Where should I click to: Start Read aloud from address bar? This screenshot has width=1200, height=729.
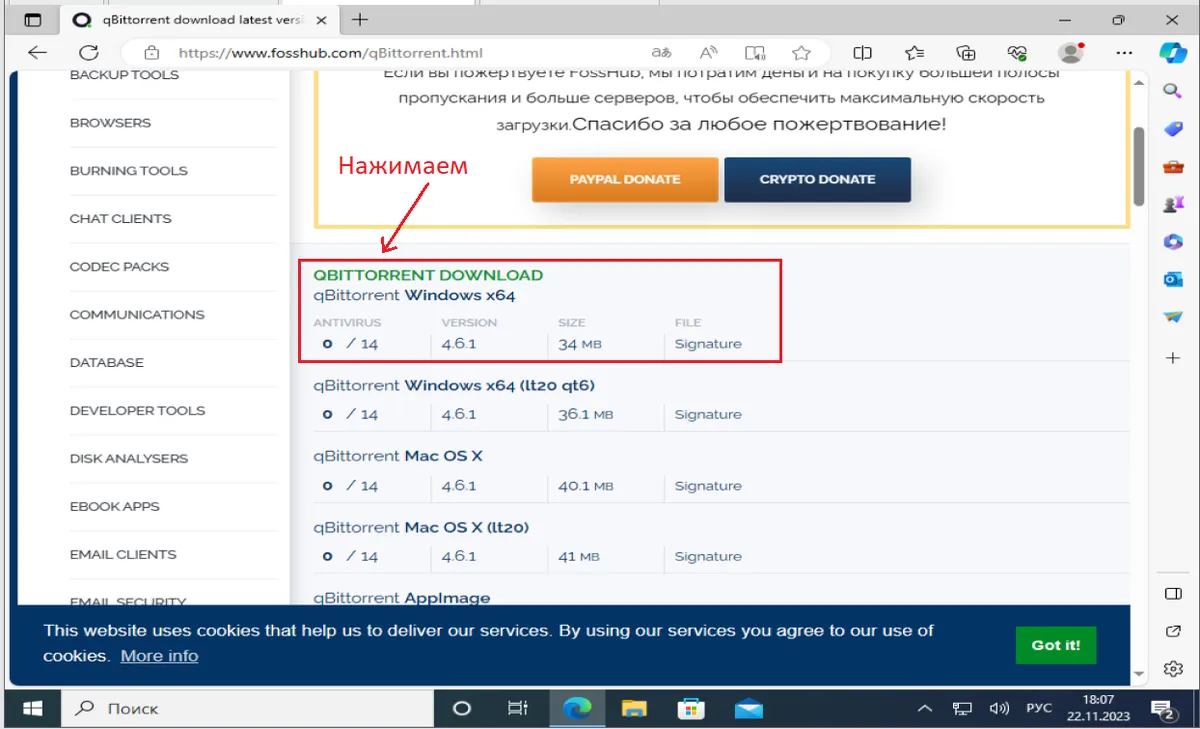click(x=709, y=53)
